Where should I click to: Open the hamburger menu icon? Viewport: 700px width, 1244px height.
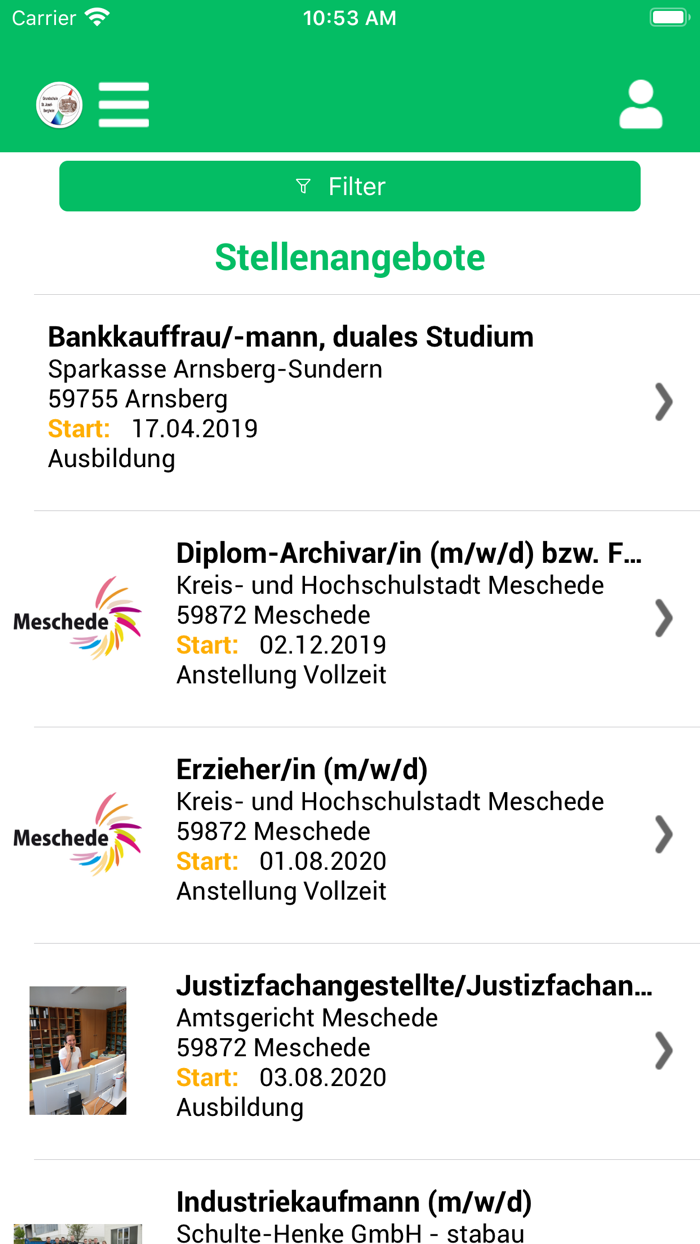pyautogui.click(x=124, y=105)
